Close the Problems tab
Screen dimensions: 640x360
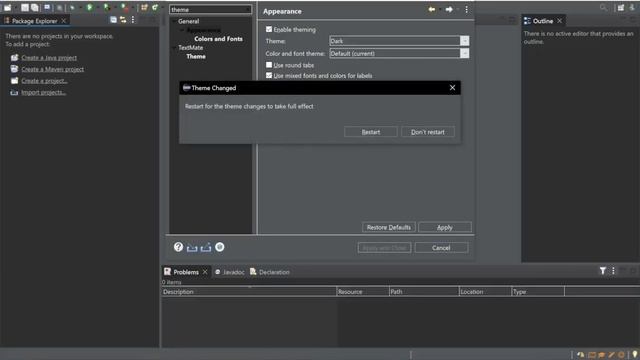(205, 272)
